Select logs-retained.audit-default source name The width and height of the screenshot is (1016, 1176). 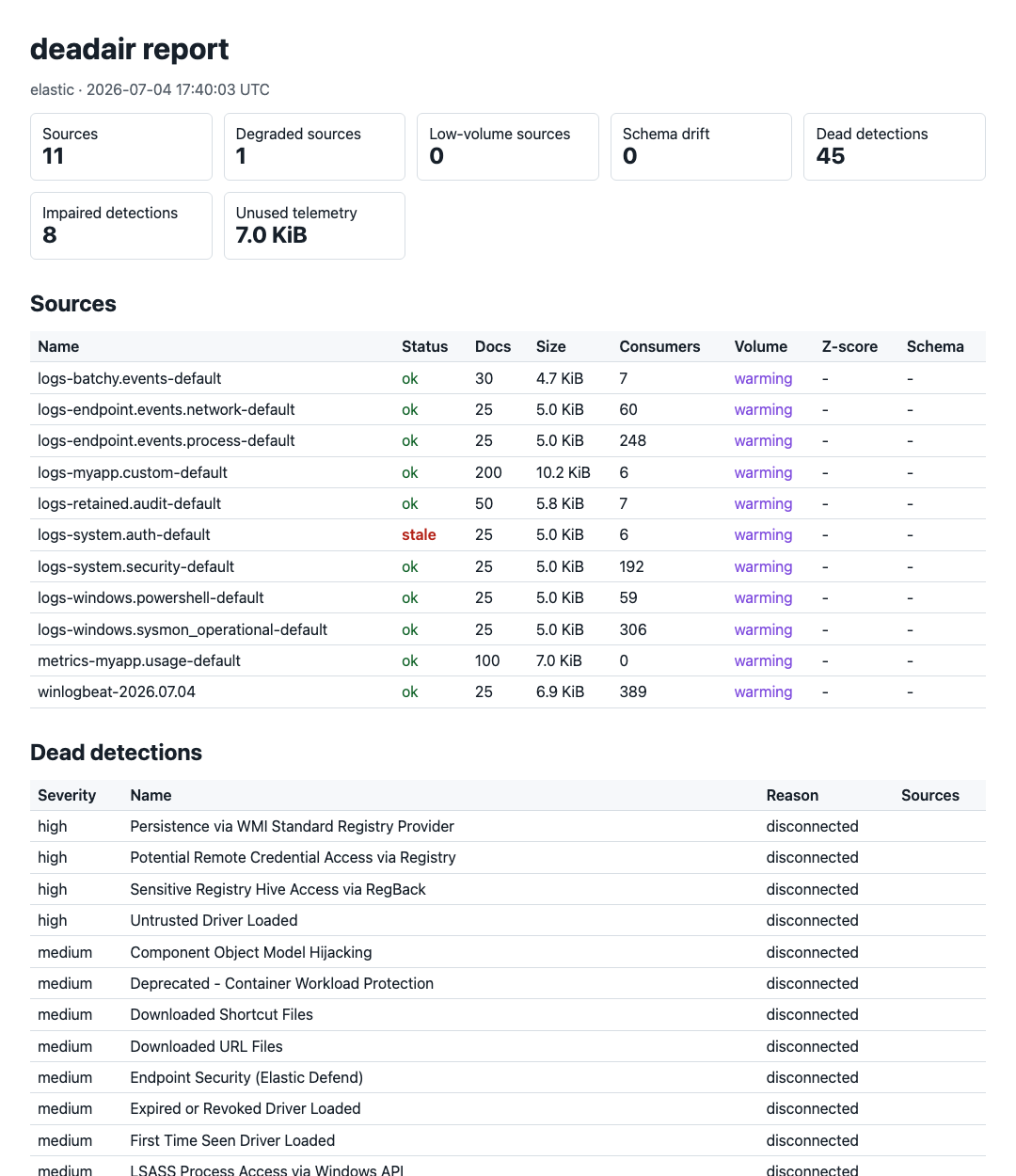point(130,503)
